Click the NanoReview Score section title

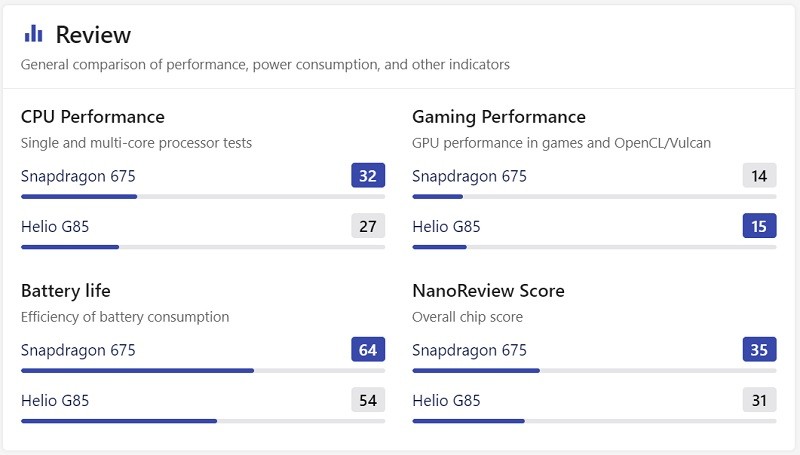point(488,291)
